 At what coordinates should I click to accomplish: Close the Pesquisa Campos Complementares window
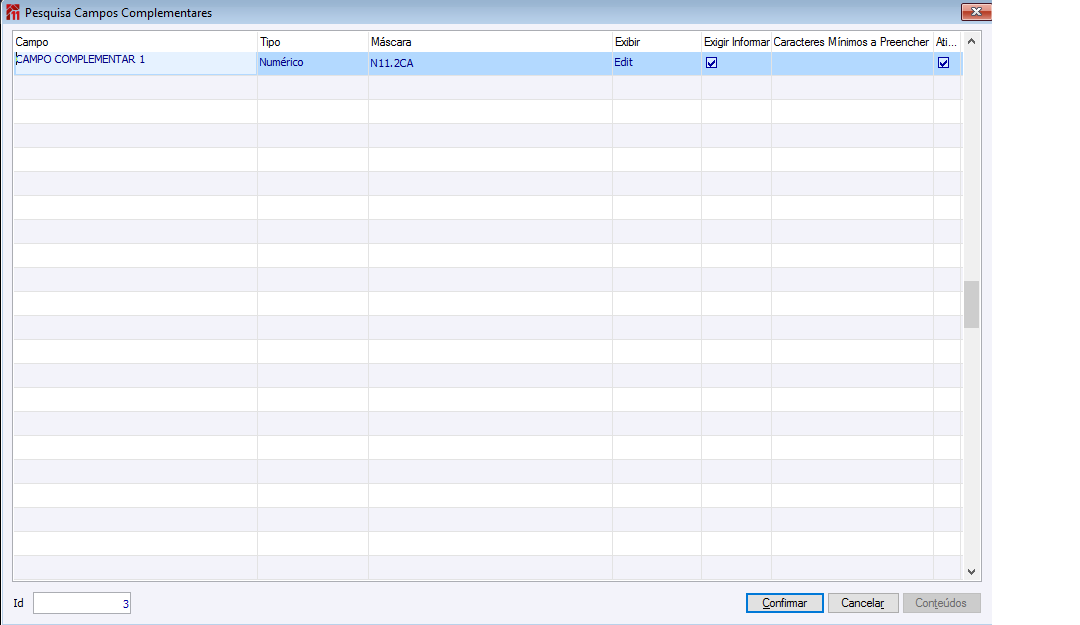coord(976,12)
